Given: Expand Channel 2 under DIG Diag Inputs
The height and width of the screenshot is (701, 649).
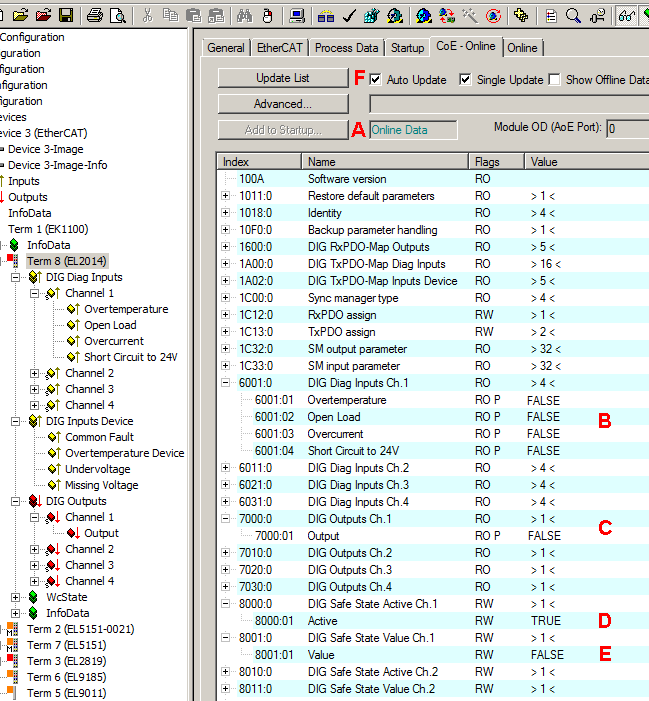Looking at the screenshot, I should 34,373.
